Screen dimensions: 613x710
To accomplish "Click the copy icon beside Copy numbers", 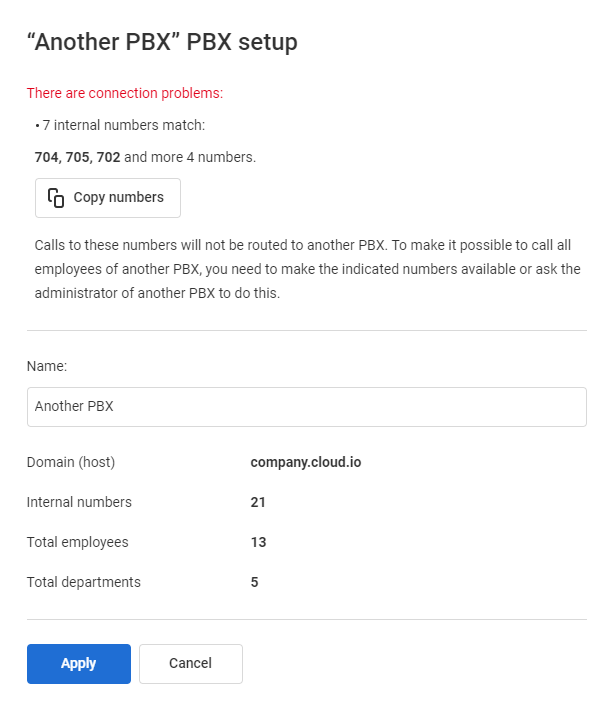I will tap(56, 198).
